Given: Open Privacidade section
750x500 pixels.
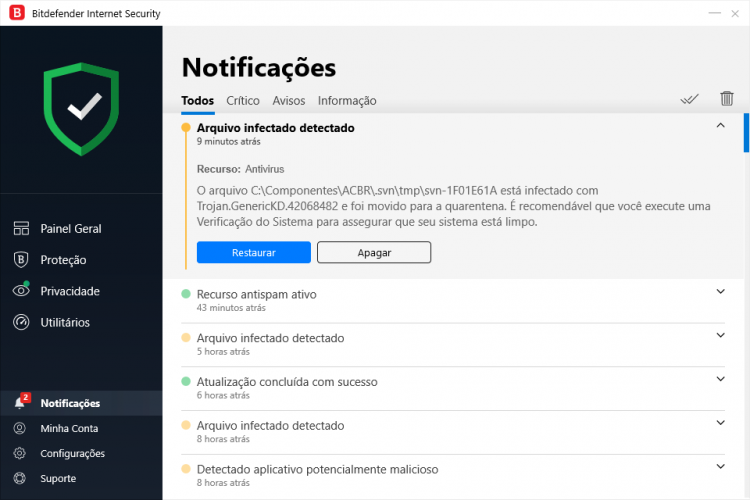Looking at the screenshot, I should coord(70,291).
